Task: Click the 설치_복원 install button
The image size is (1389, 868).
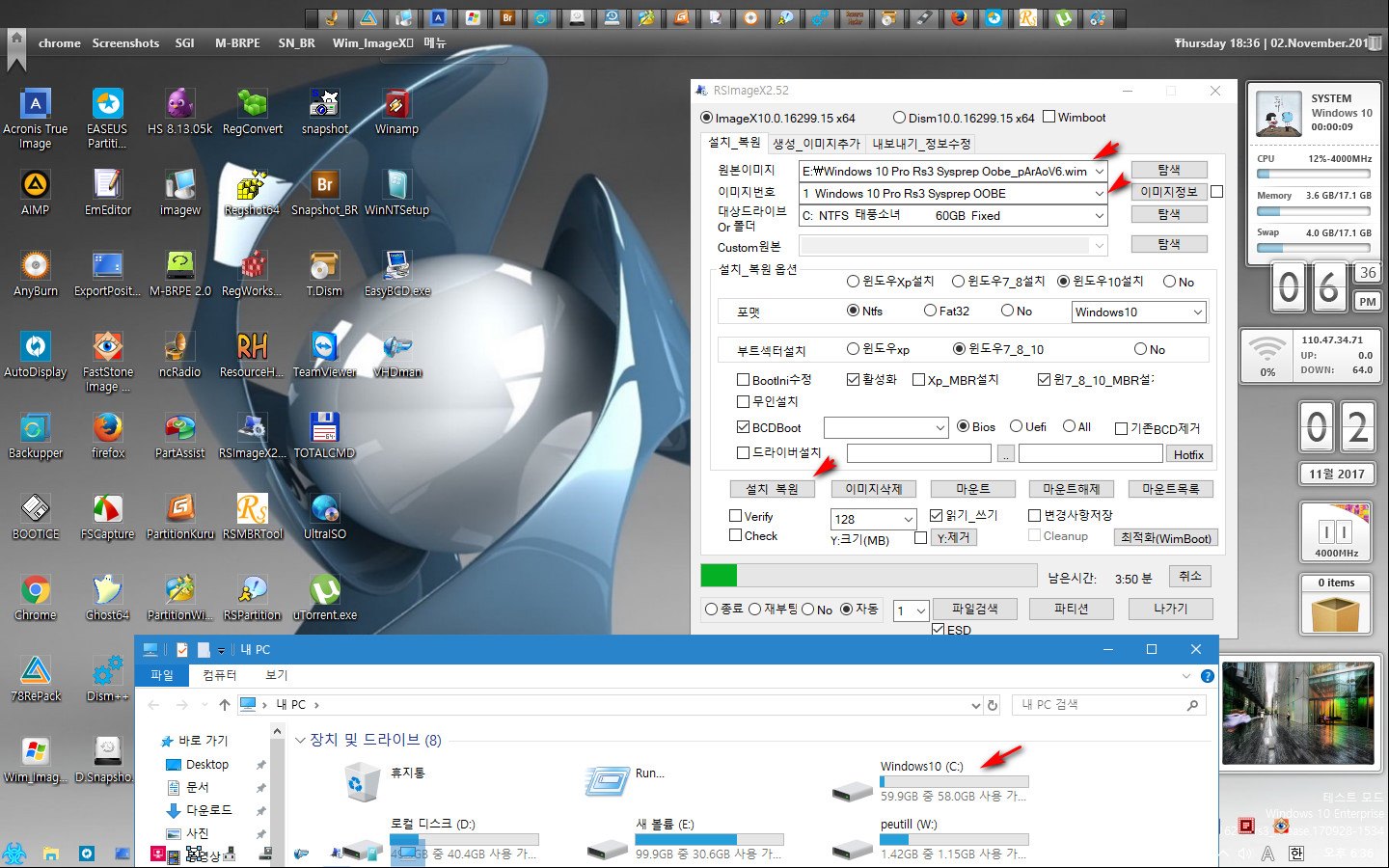Action: pyautogui.click(x=773, y=489)
